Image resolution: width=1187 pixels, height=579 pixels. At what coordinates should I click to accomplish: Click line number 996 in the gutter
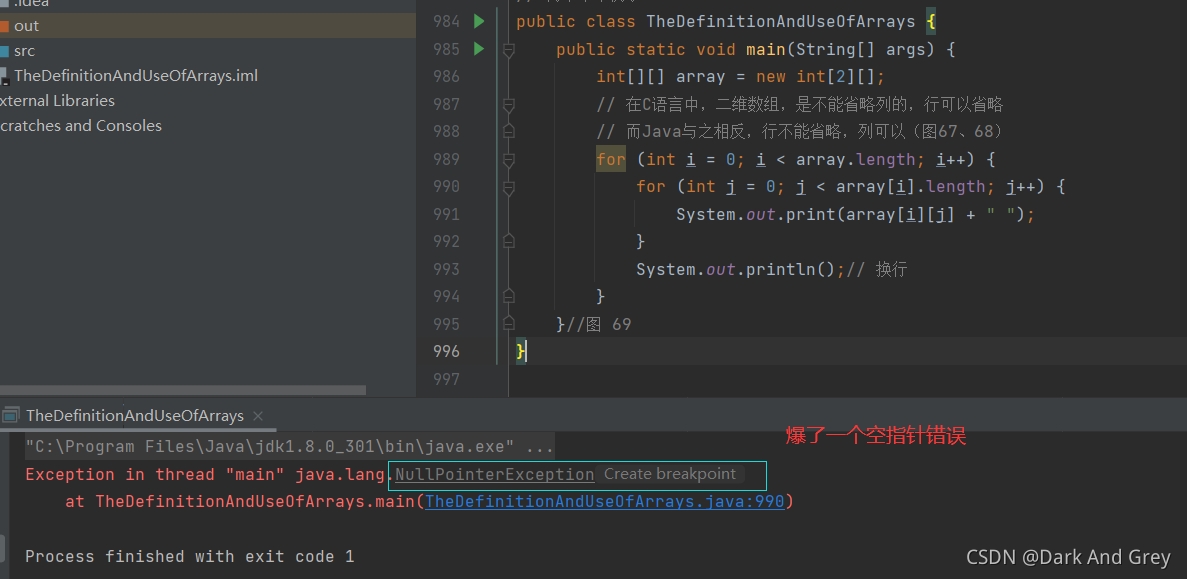coord(446,351)
